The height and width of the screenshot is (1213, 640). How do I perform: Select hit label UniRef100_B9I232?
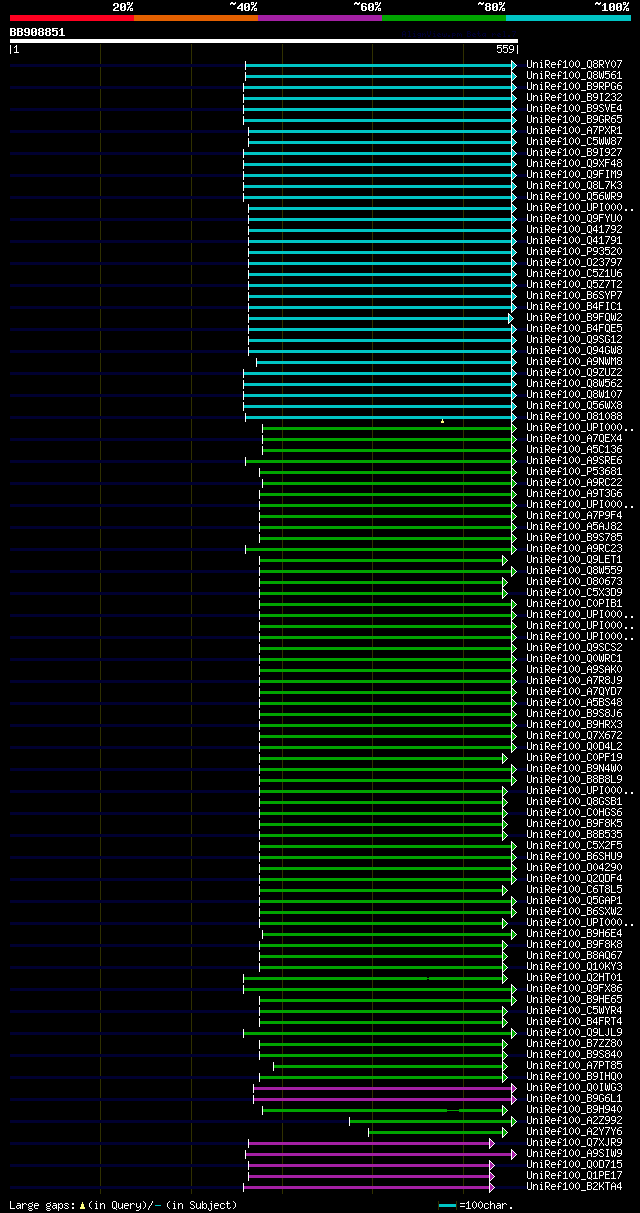click(x=574, y=97)
